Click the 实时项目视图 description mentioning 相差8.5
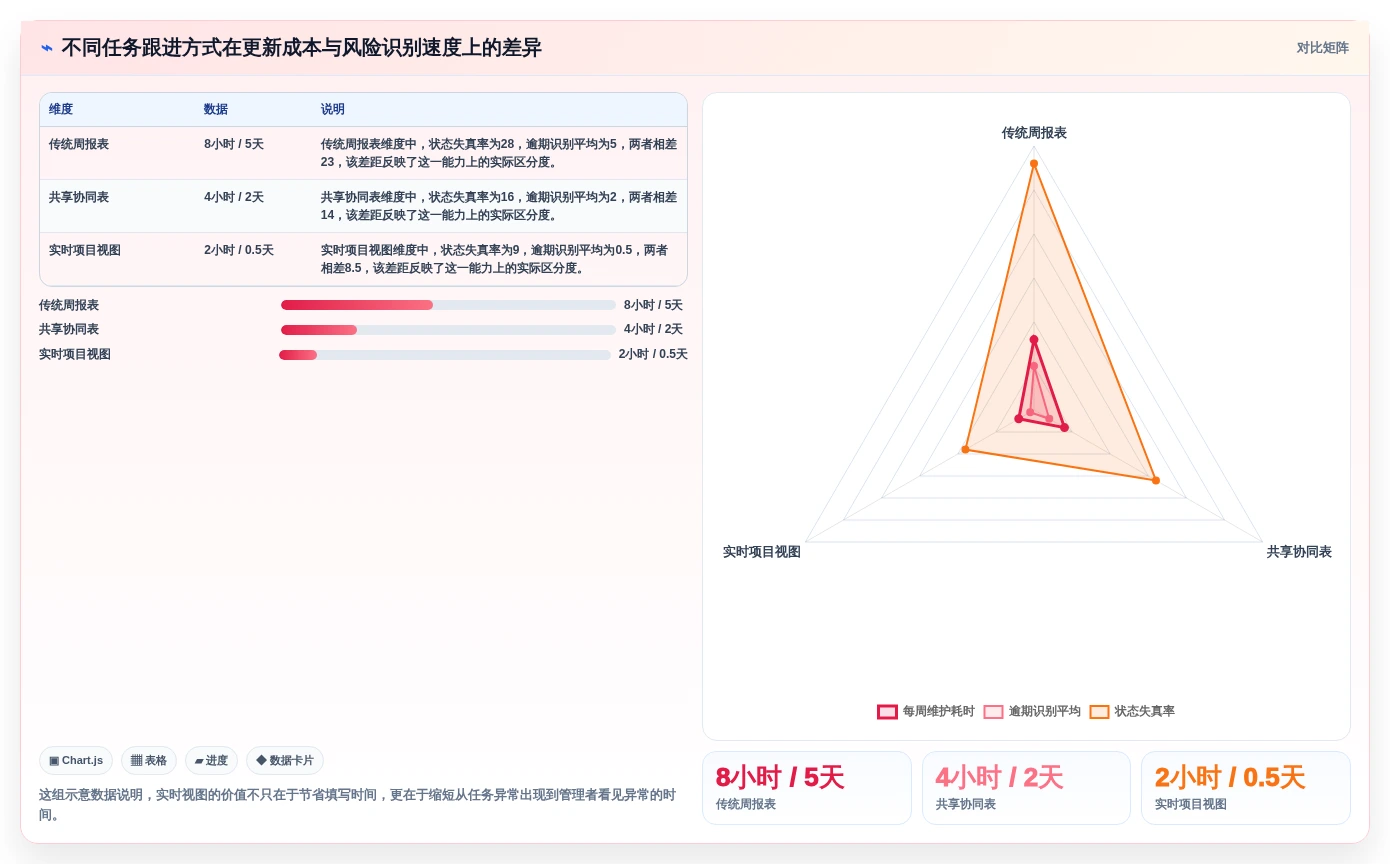1390x864 pixels. tap(495, 259)
